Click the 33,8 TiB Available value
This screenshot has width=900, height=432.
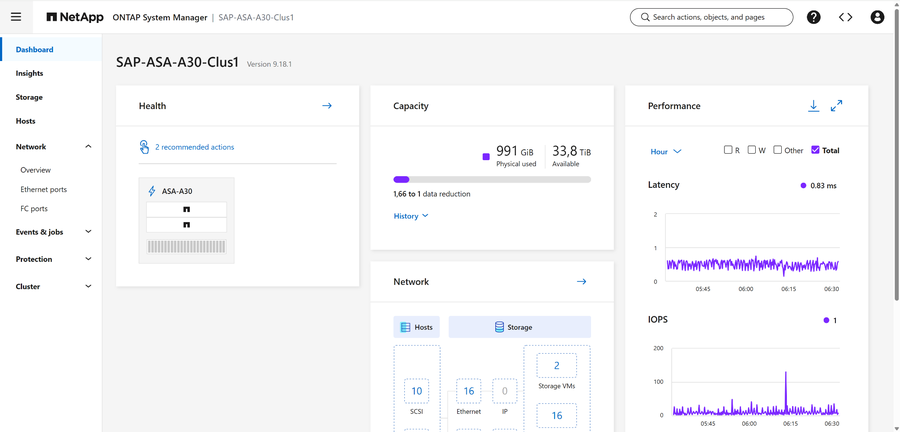(x=572, y=151)
